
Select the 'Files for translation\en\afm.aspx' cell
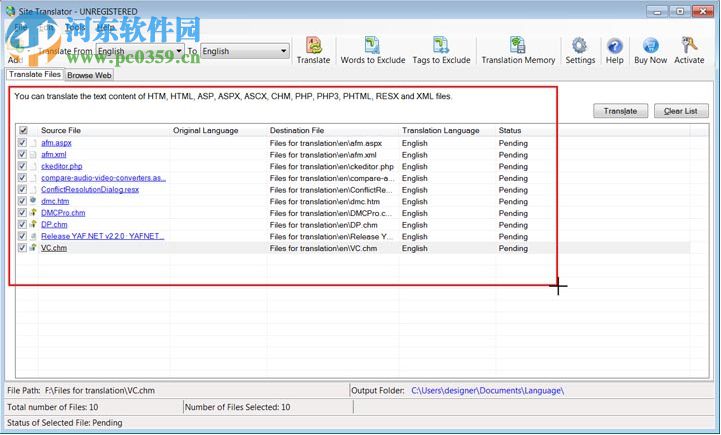pos(326,143)
